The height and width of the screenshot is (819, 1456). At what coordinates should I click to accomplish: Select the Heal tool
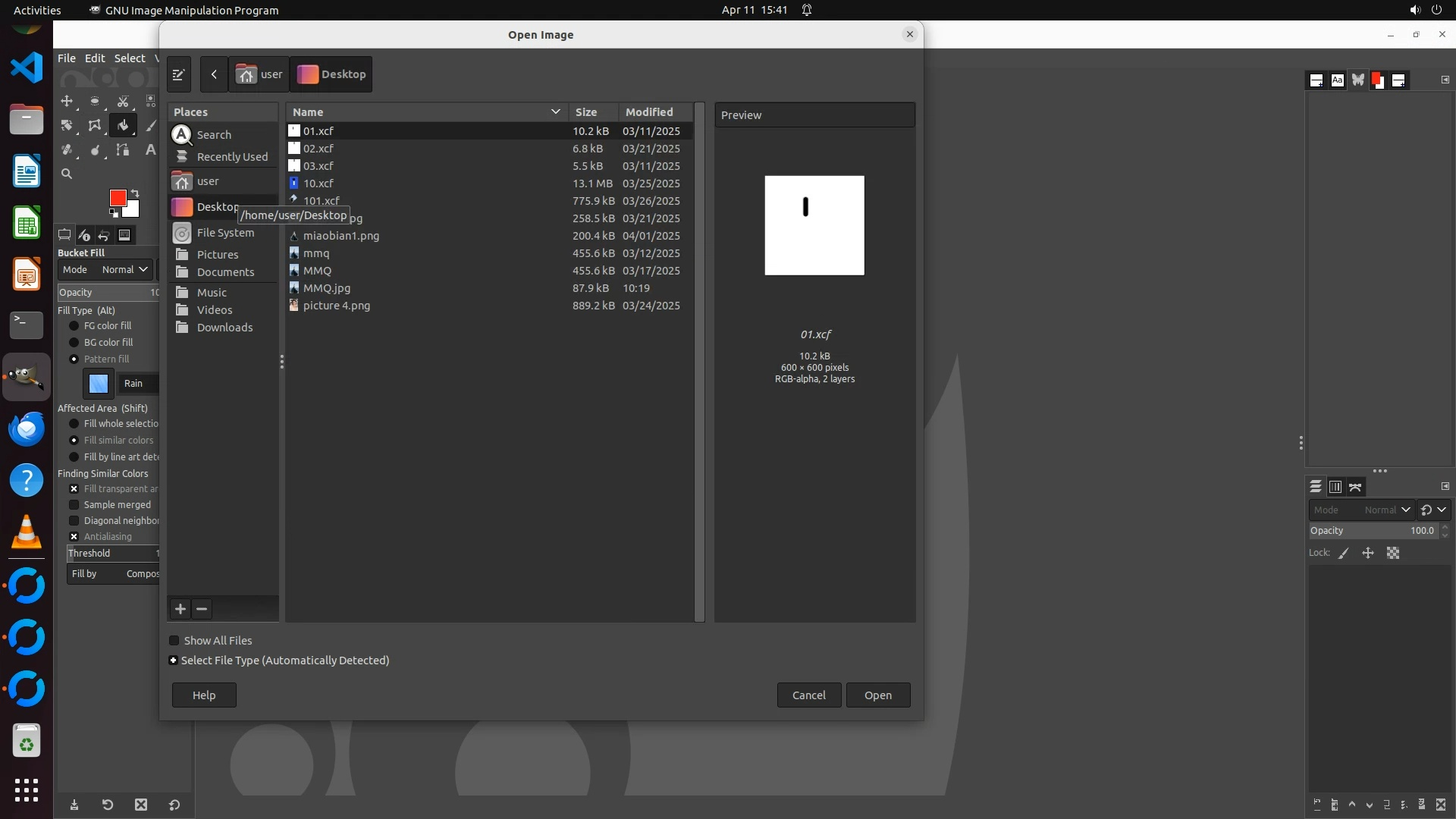67,150
